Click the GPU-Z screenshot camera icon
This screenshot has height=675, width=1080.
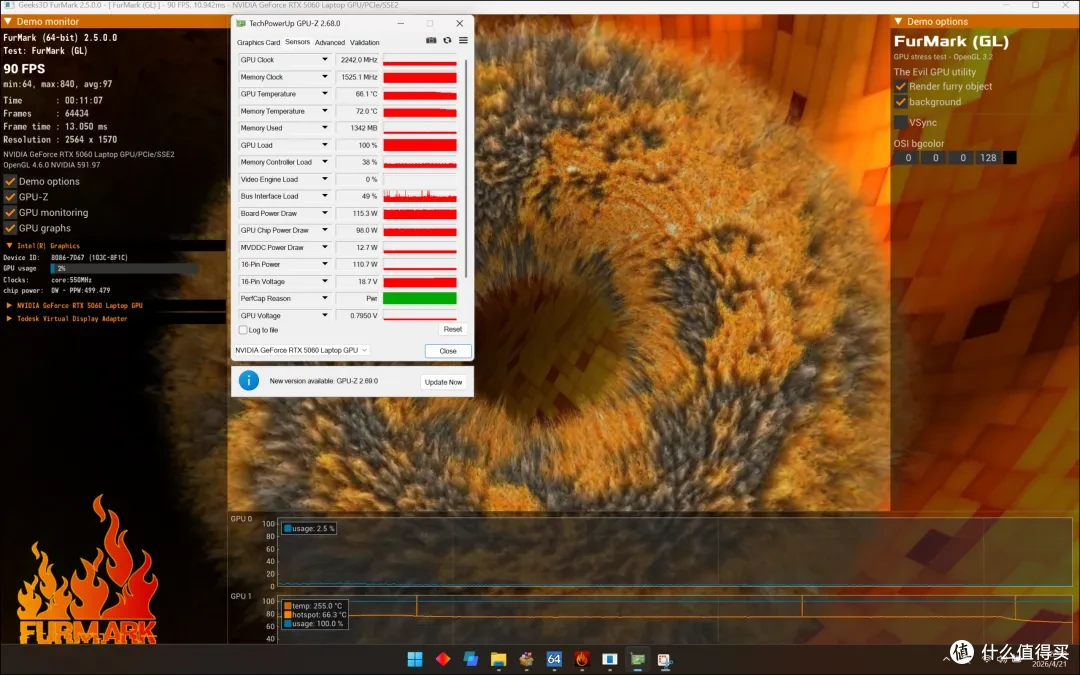[431, 41]
